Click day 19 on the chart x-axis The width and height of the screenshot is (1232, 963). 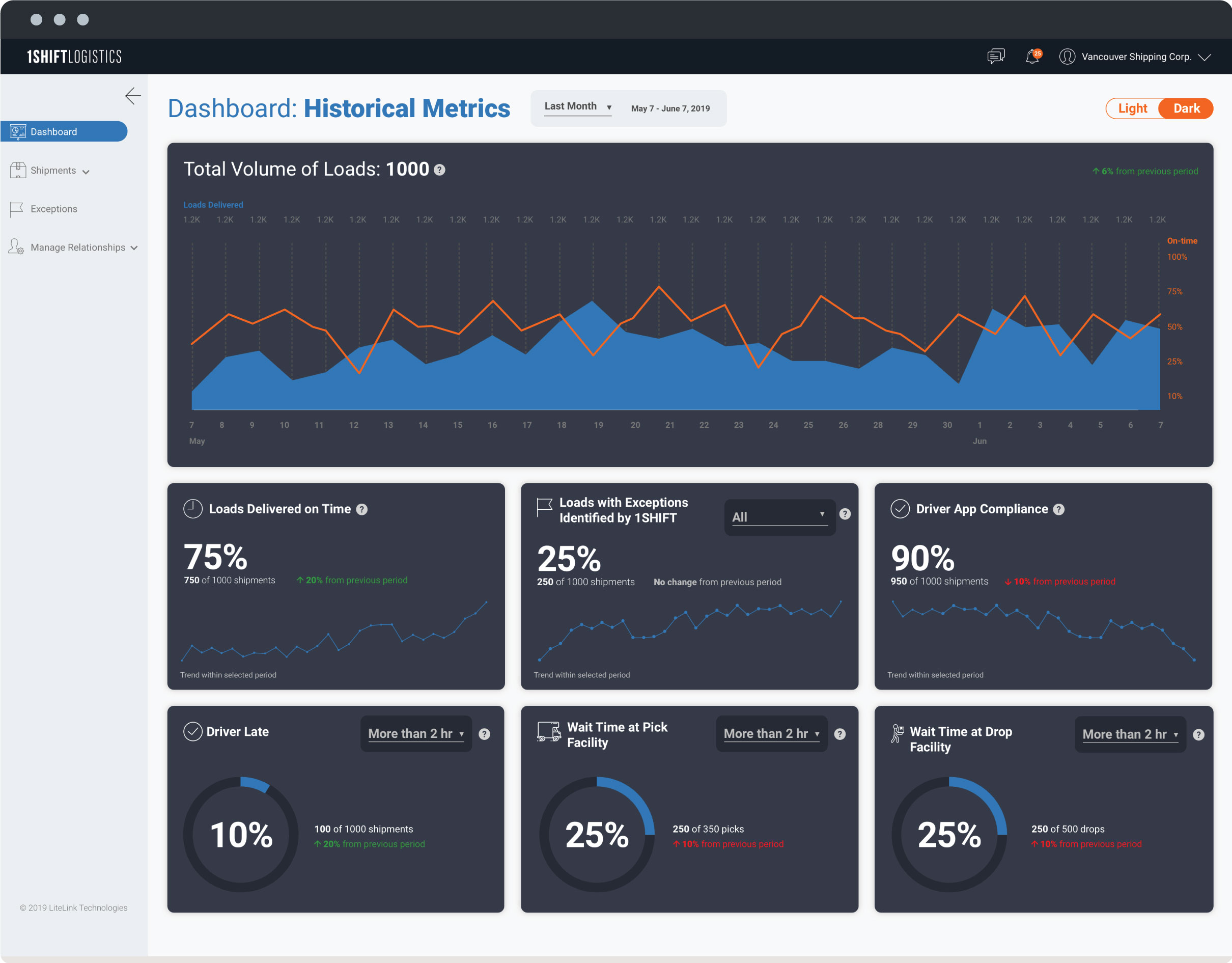(x=599, y=425)
